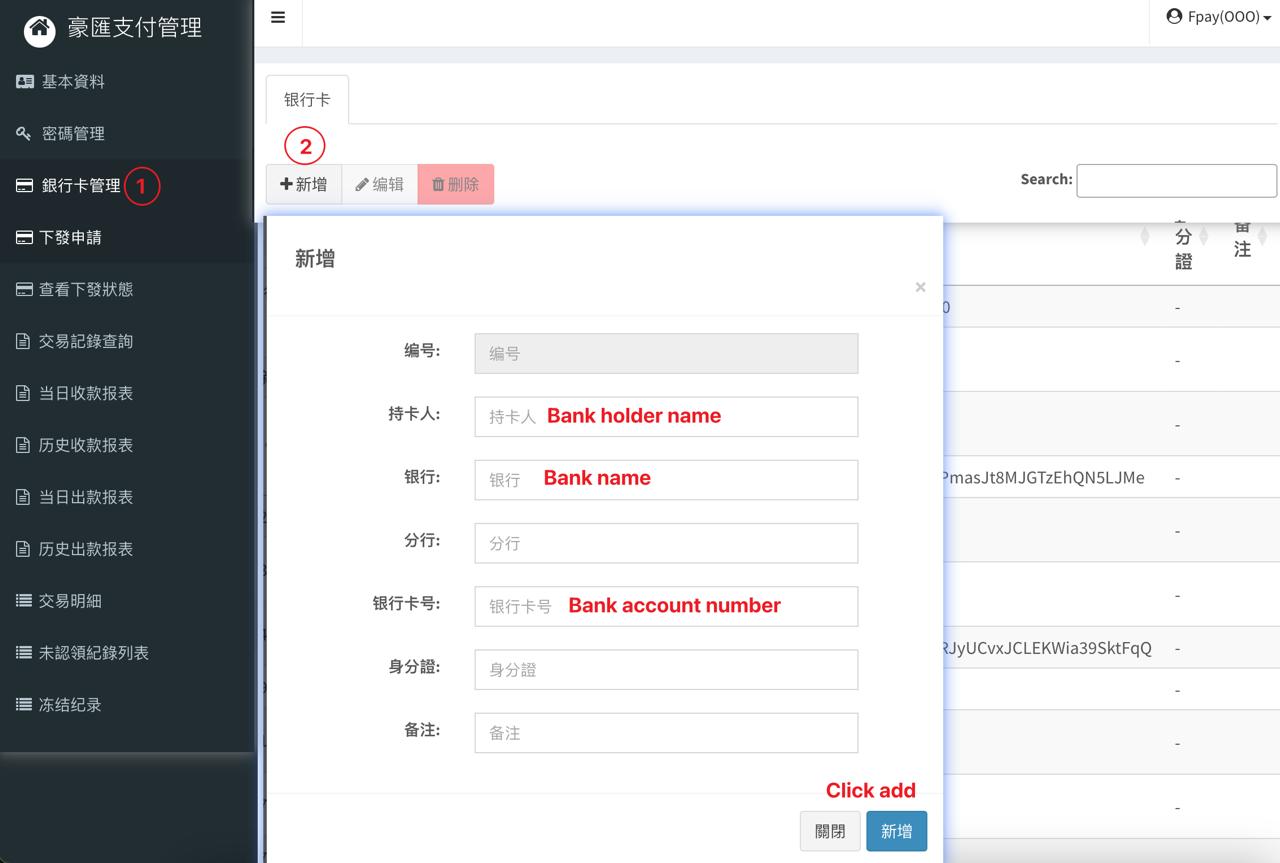Open 基本資料 in the sidebar
This screenshot has height=863, width=1280.
tap(72, 82)
